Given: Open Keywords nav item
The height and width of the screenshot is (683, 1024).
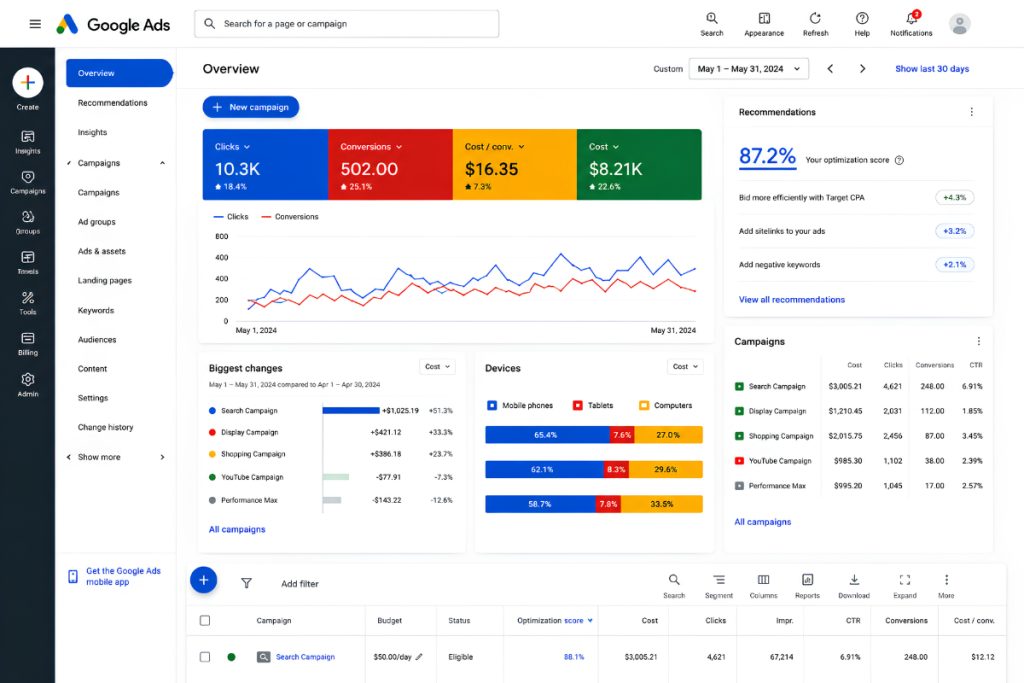Looking at the screenshot, I should click(x=96, y=311).
